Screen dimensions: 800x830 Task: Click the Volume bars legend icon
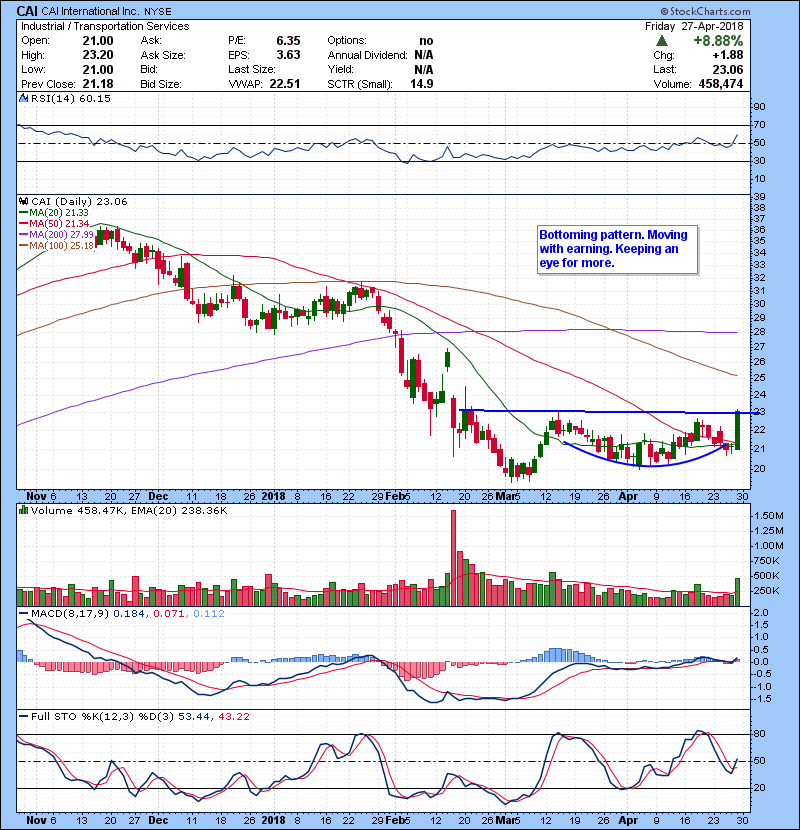(23, 510)
